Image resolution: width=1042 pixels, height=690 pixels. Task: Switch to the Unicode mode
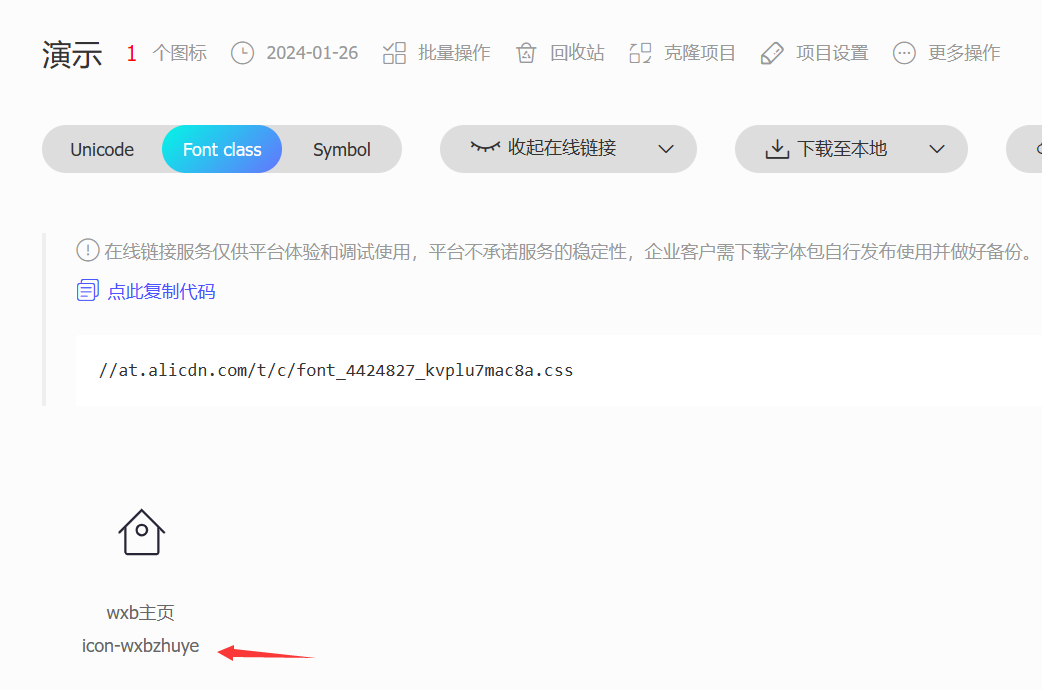[x=102, y=150]
